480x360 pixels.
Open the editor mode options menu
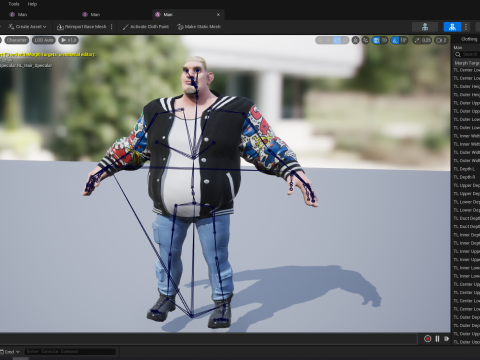tap(466, 27)
